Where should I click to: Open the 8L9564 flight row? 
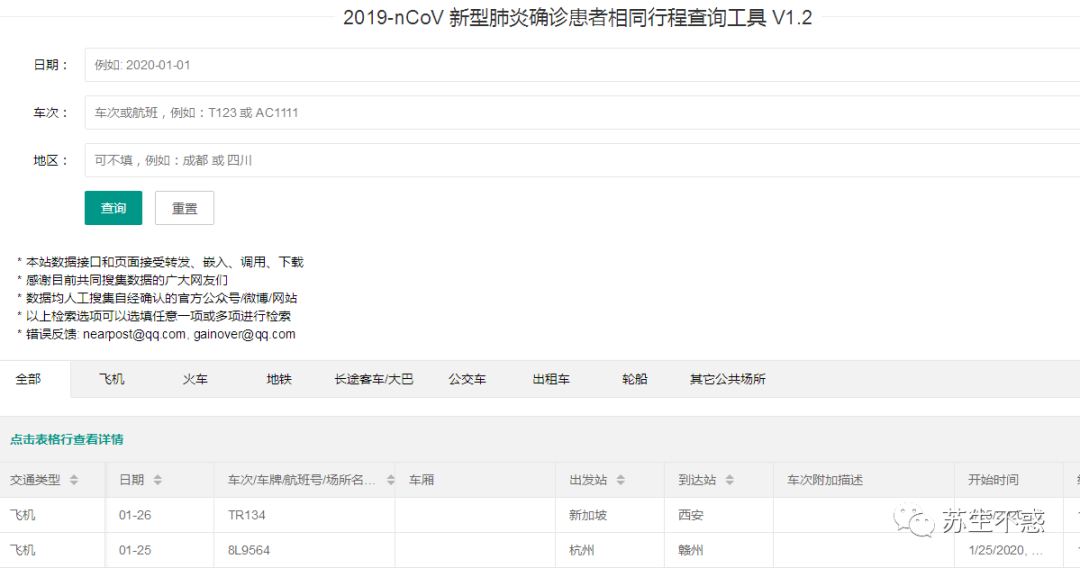click(540, 550)
